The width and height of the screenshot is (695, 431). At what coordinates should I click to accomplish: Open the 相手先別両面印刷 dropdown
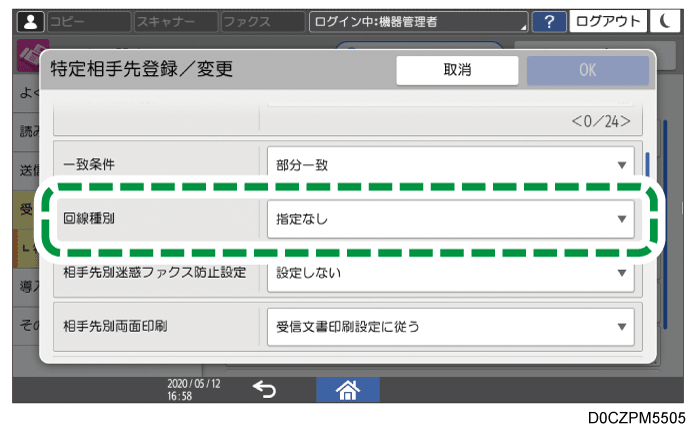(450, 327)
